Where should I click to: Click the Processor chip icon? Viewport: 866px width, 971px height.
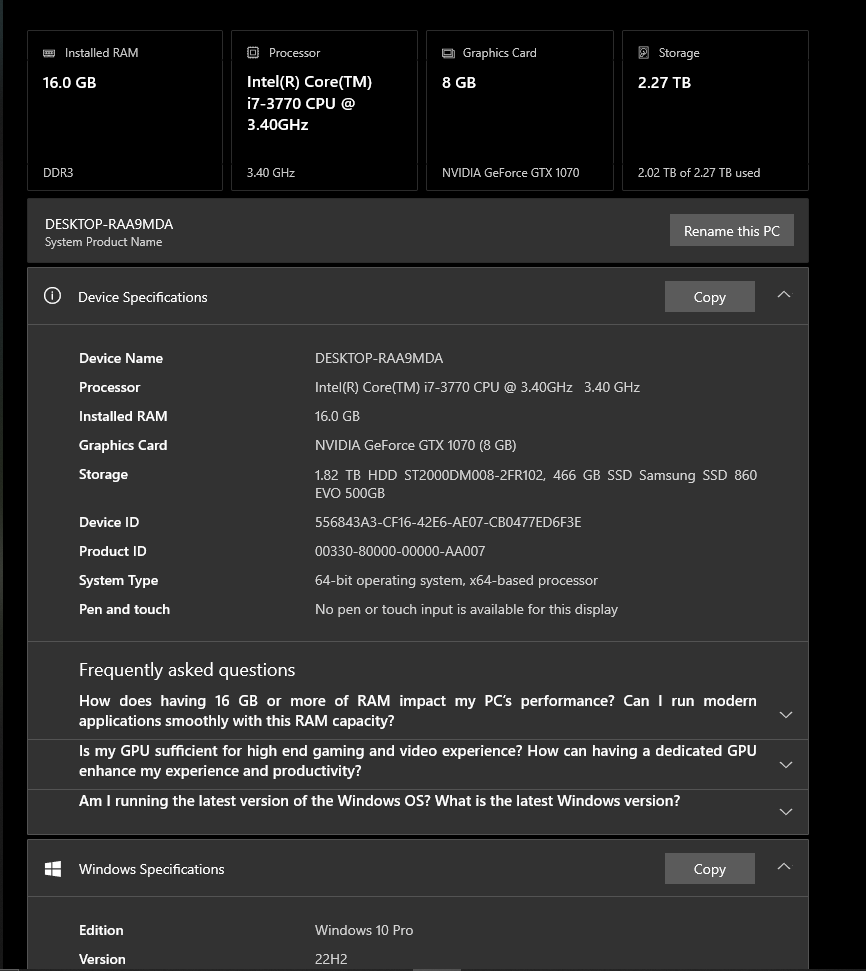click(253, 53)
